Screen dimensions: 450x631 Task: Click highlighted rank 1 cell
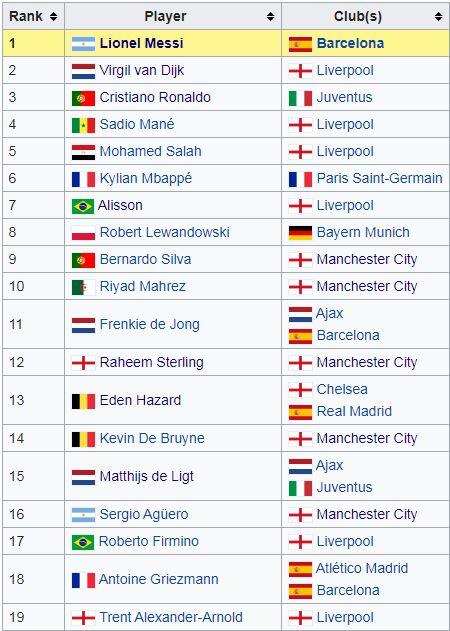point(33,43)
